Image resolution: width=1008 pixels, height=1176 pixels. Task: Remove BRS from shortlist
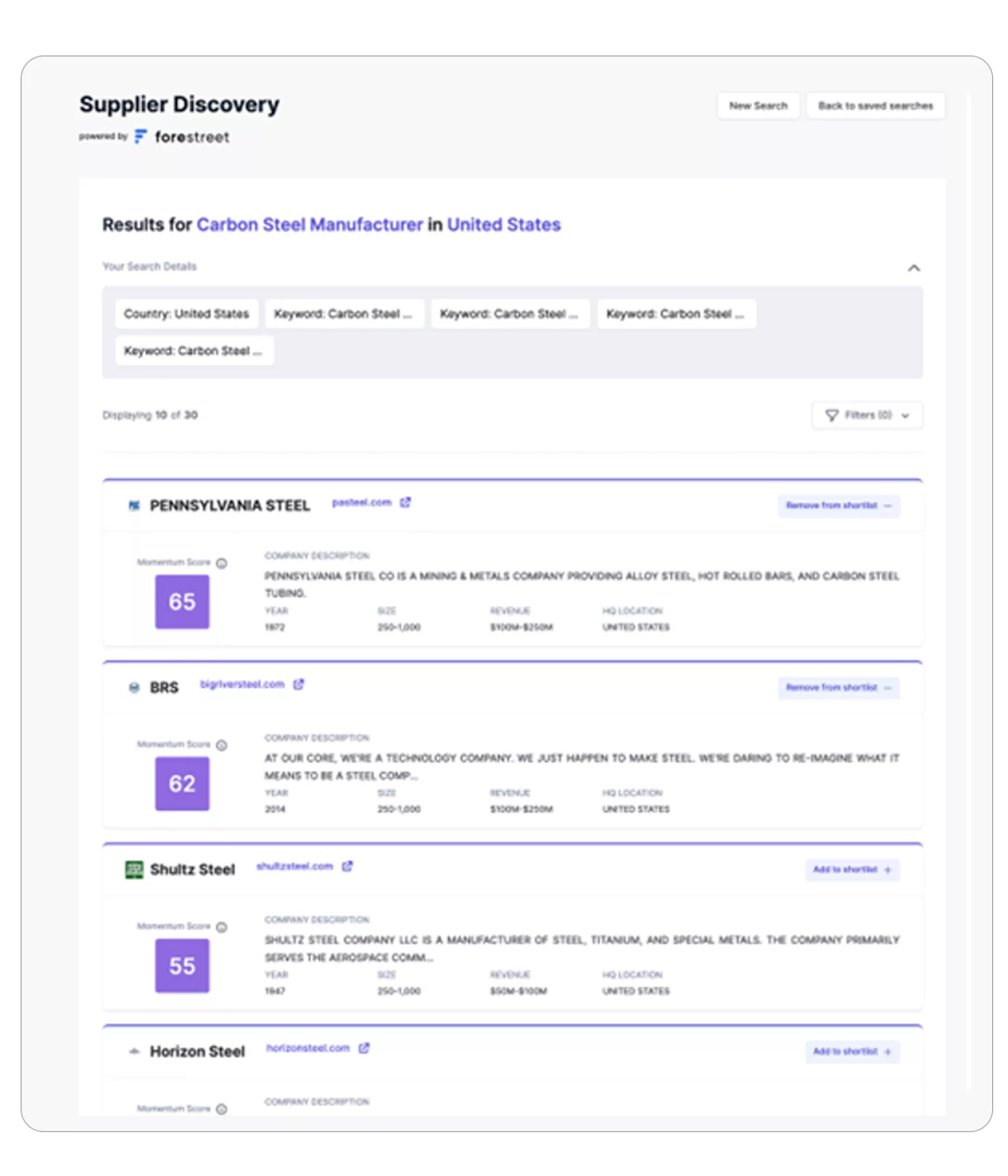click(838, 688)
